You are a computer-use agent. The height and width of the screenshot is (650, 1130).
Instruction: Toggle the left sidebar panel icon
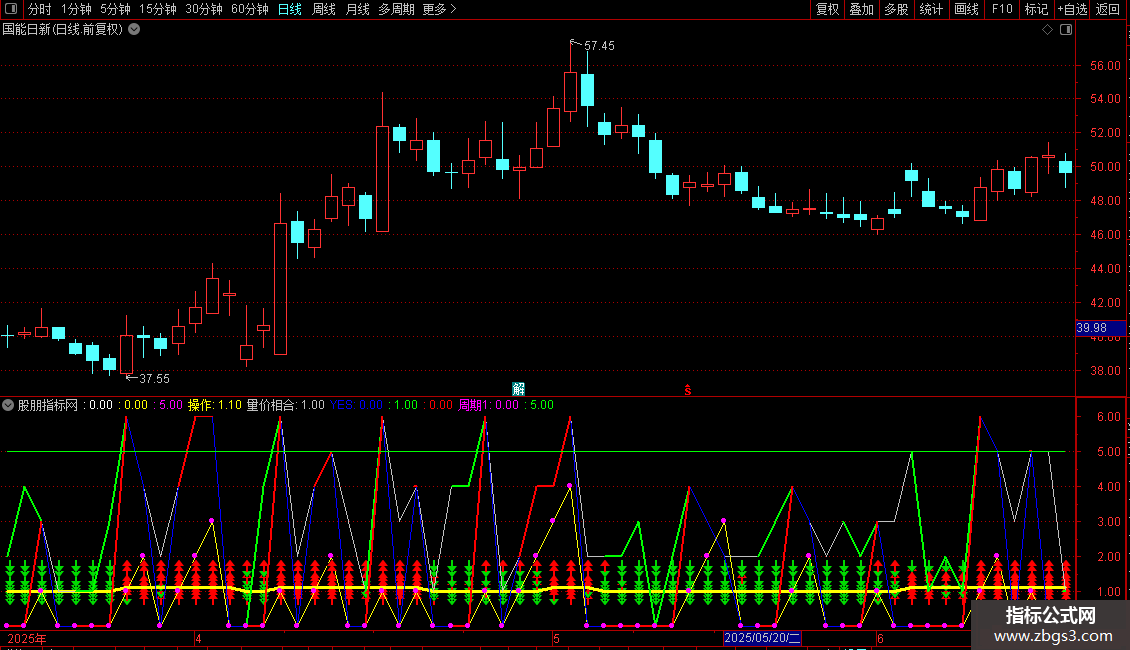coord(9,10)
